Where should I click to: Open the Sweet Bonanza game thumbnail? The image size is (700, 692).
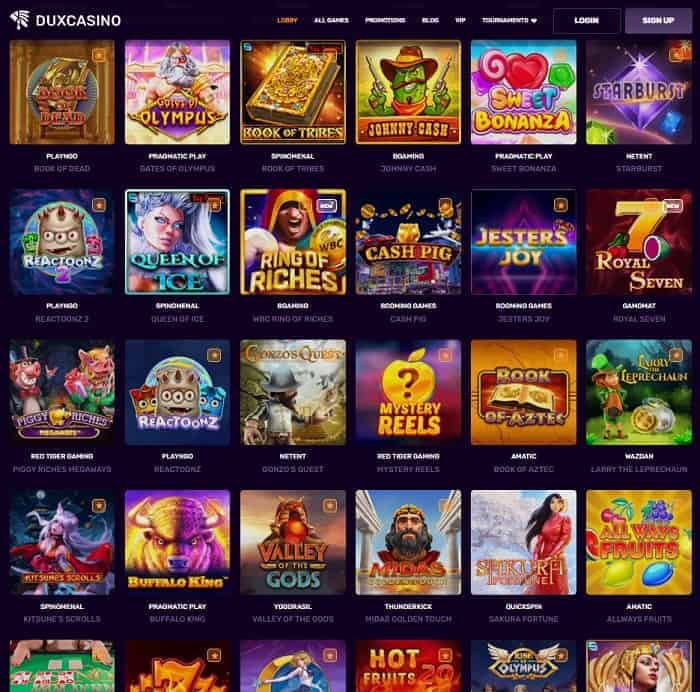pyautogui.click(x=524, y=92)
